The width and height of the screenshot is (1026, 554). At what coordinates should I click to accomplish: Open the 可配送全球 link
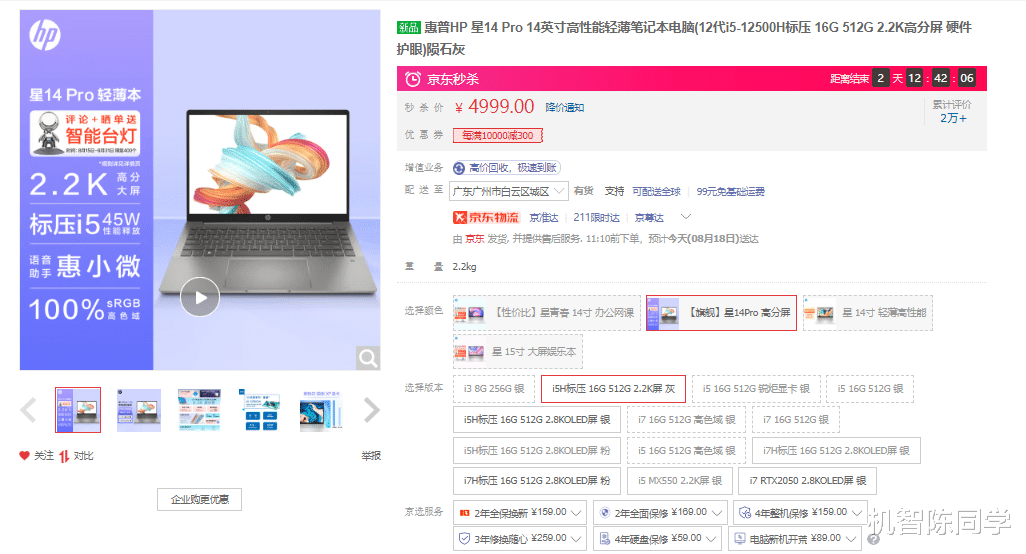656,191
